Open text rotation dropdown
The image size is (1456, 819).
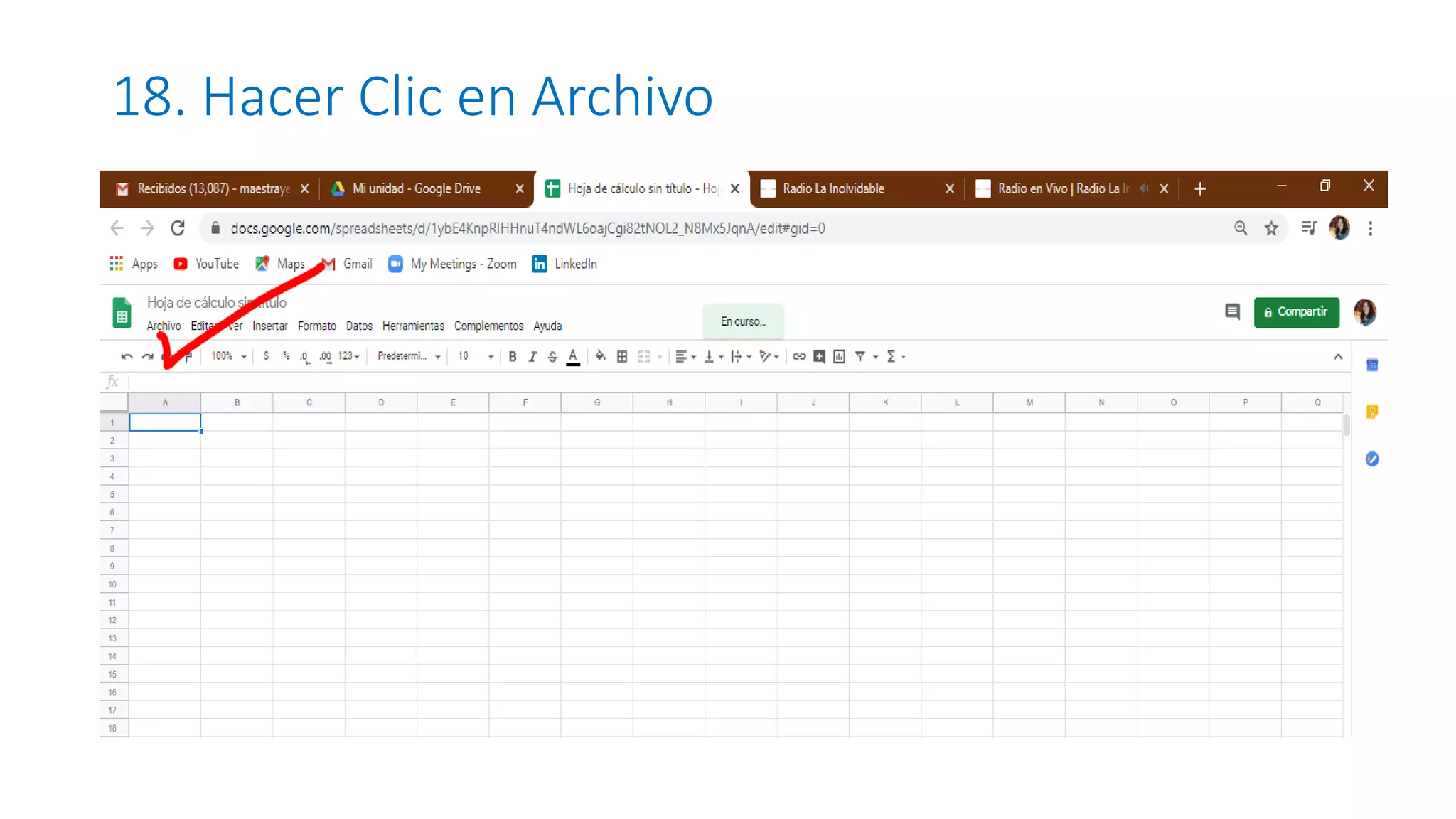pyautogui.click(x=769, y=357)
